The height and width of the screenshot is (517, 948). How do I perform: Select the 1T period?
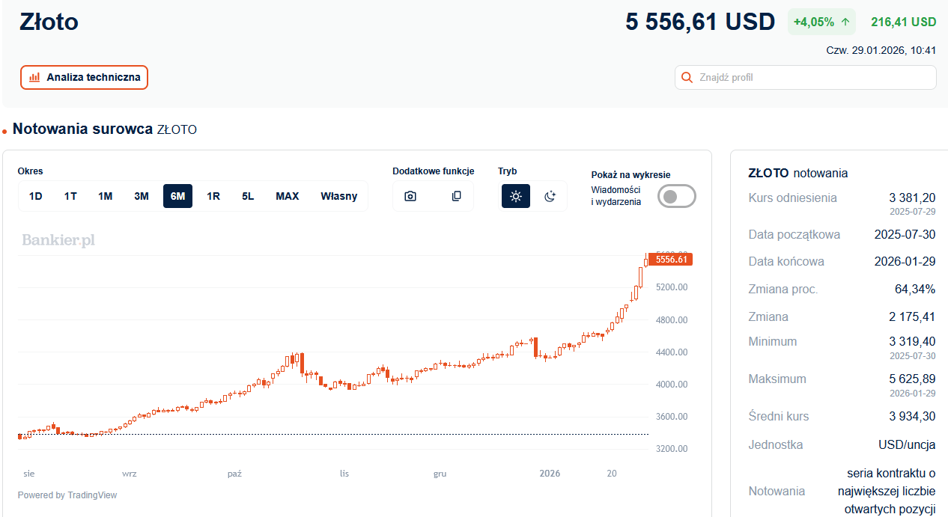(x=71, y=197)
